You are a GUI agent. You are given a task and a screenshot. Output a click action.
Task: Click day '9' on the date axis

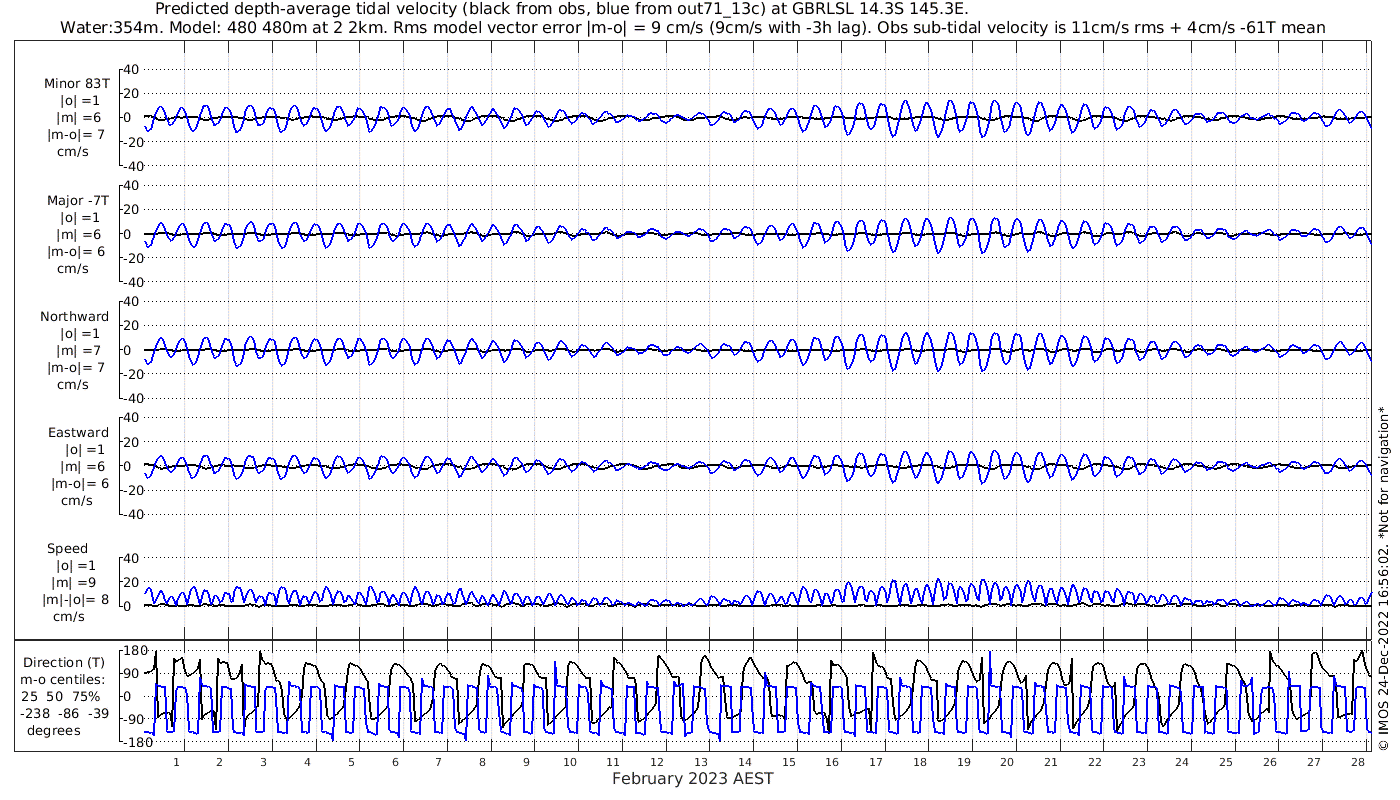[526, 762]
